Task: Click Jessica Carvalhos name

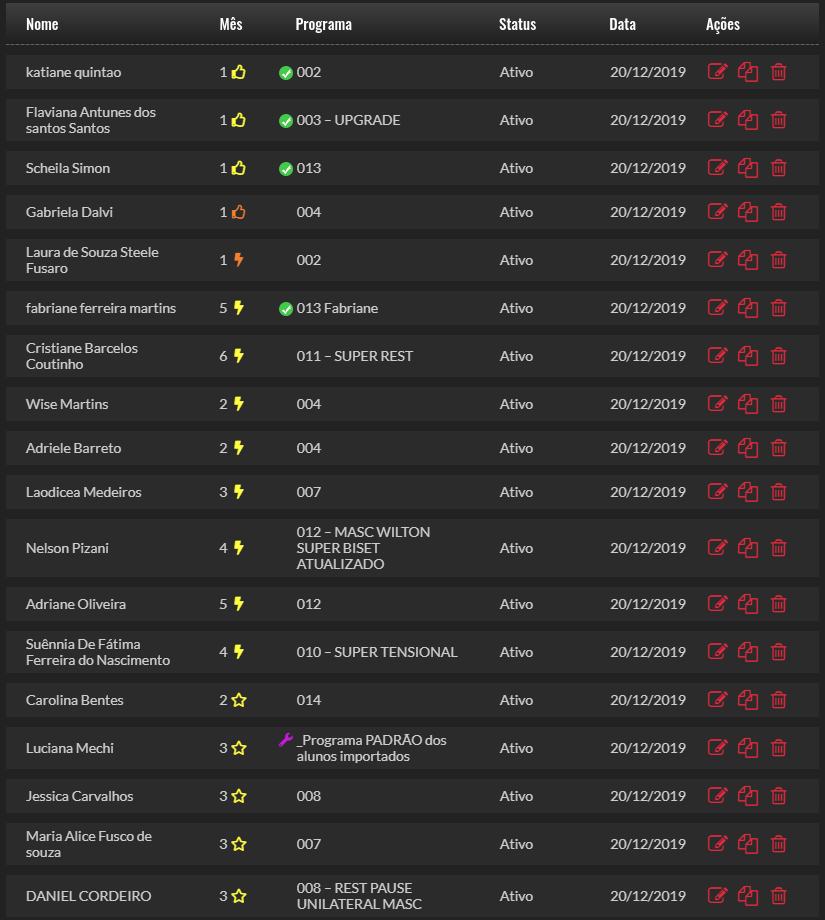Action: (79, 796)
